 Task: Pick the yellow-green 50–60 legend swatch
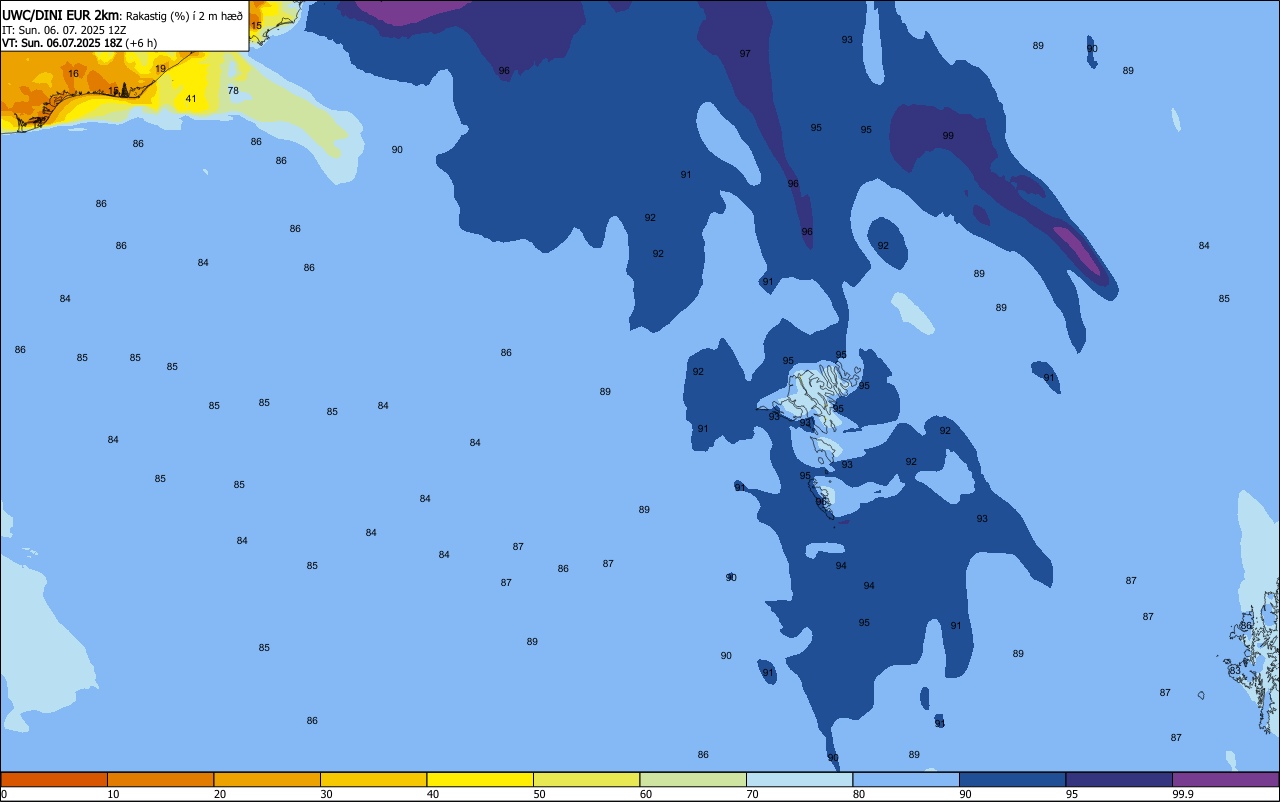point(586,780)
